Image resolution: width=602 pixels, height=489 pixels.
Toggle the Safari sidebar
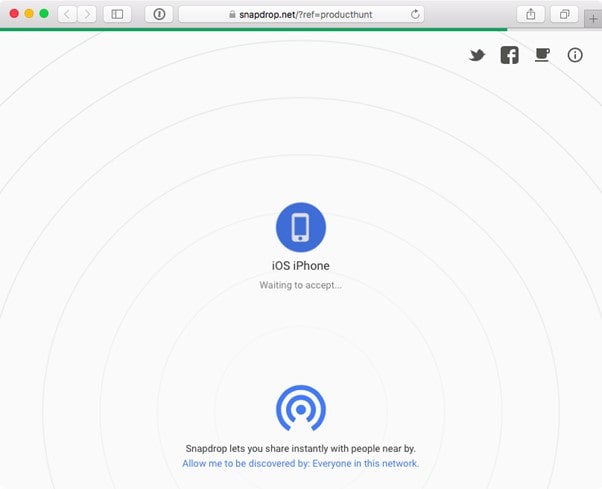pos(117,14)
